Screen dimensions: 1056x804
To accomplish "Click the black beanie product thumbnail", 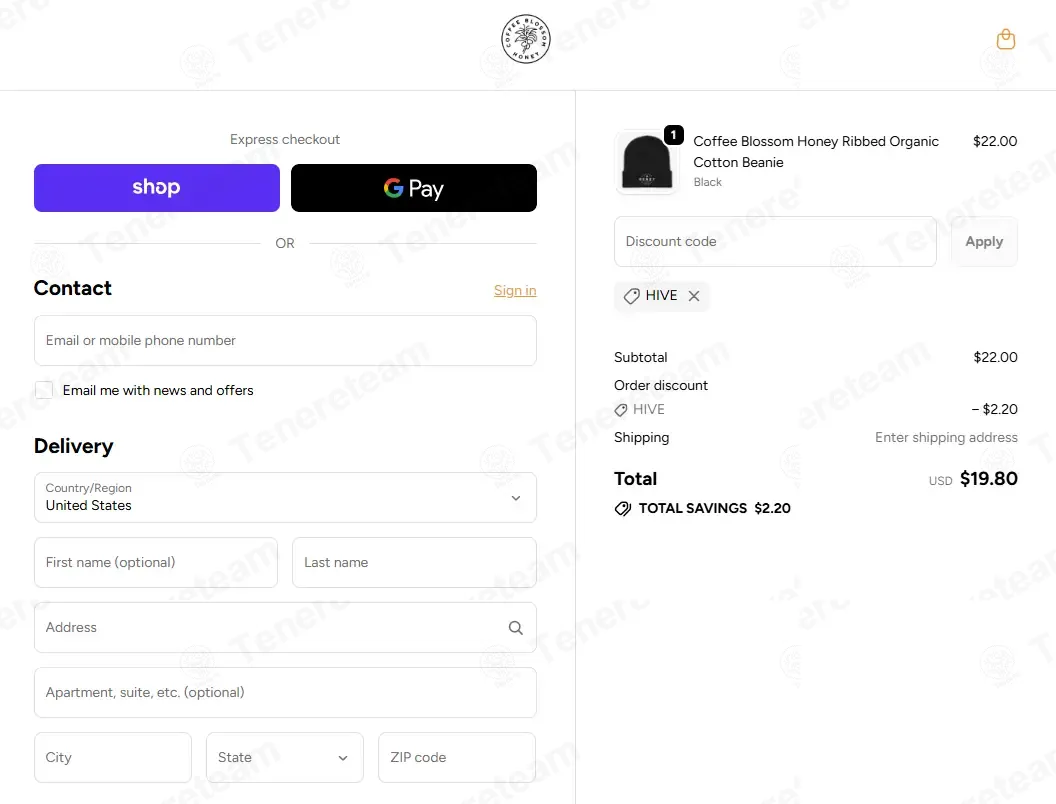I will pos(647,162).
